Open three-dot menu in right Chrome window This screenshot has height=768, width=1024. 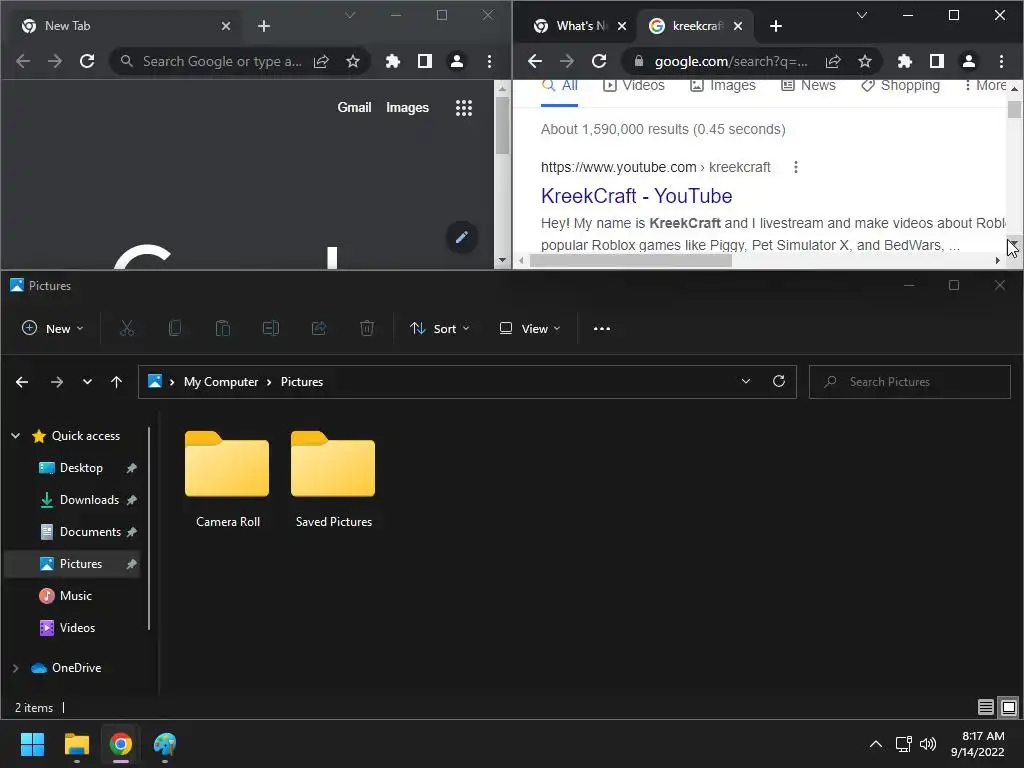[1001, 61]
